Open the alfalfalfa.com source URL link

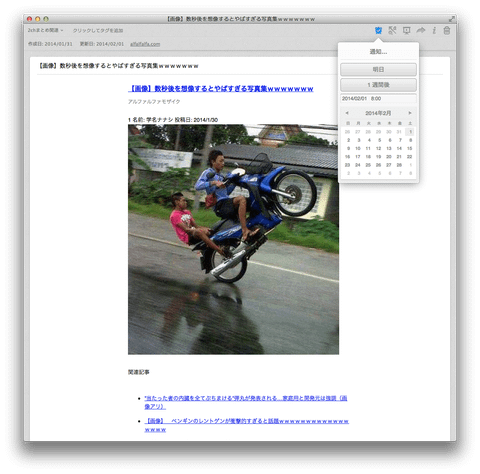pyautogui.click(x=145, y=44)
